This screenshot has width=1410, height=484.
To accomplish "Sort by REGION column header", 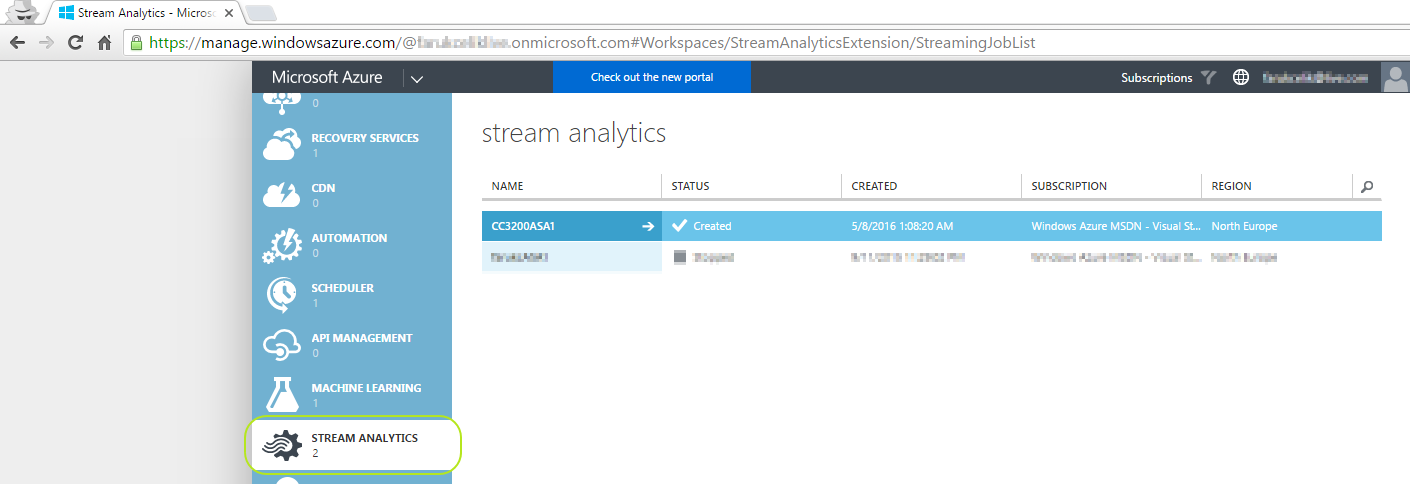I will pyautogui.click(x=1276, y=186).
